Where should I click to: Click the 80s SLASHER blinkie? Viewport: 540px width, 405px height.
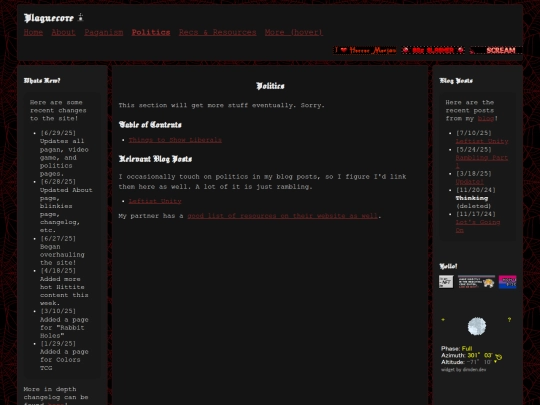(433, 50)
